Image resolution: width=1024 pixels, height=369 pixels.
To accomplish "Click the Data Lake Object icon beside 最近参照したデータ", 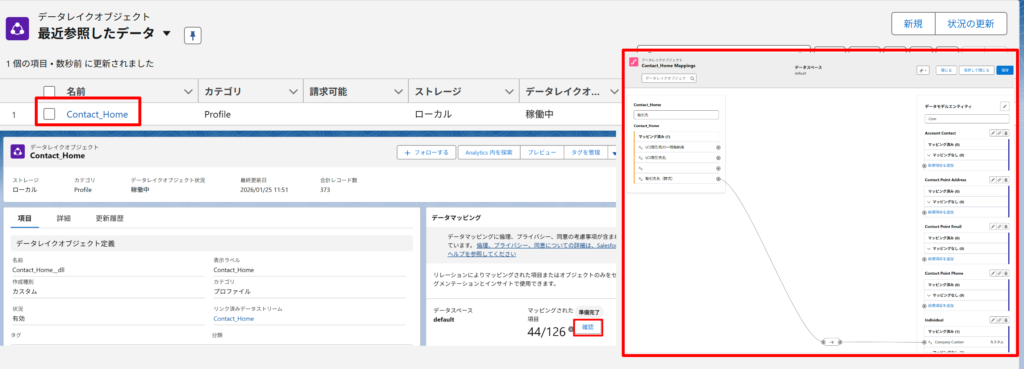I will click(17, 28).
